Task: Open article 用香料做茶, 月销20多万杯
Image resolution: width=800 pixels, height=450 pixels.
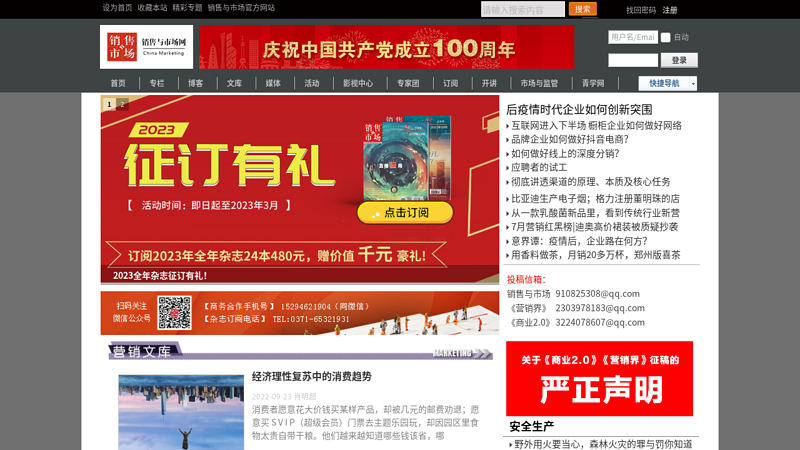Action: tap(596, 255)
